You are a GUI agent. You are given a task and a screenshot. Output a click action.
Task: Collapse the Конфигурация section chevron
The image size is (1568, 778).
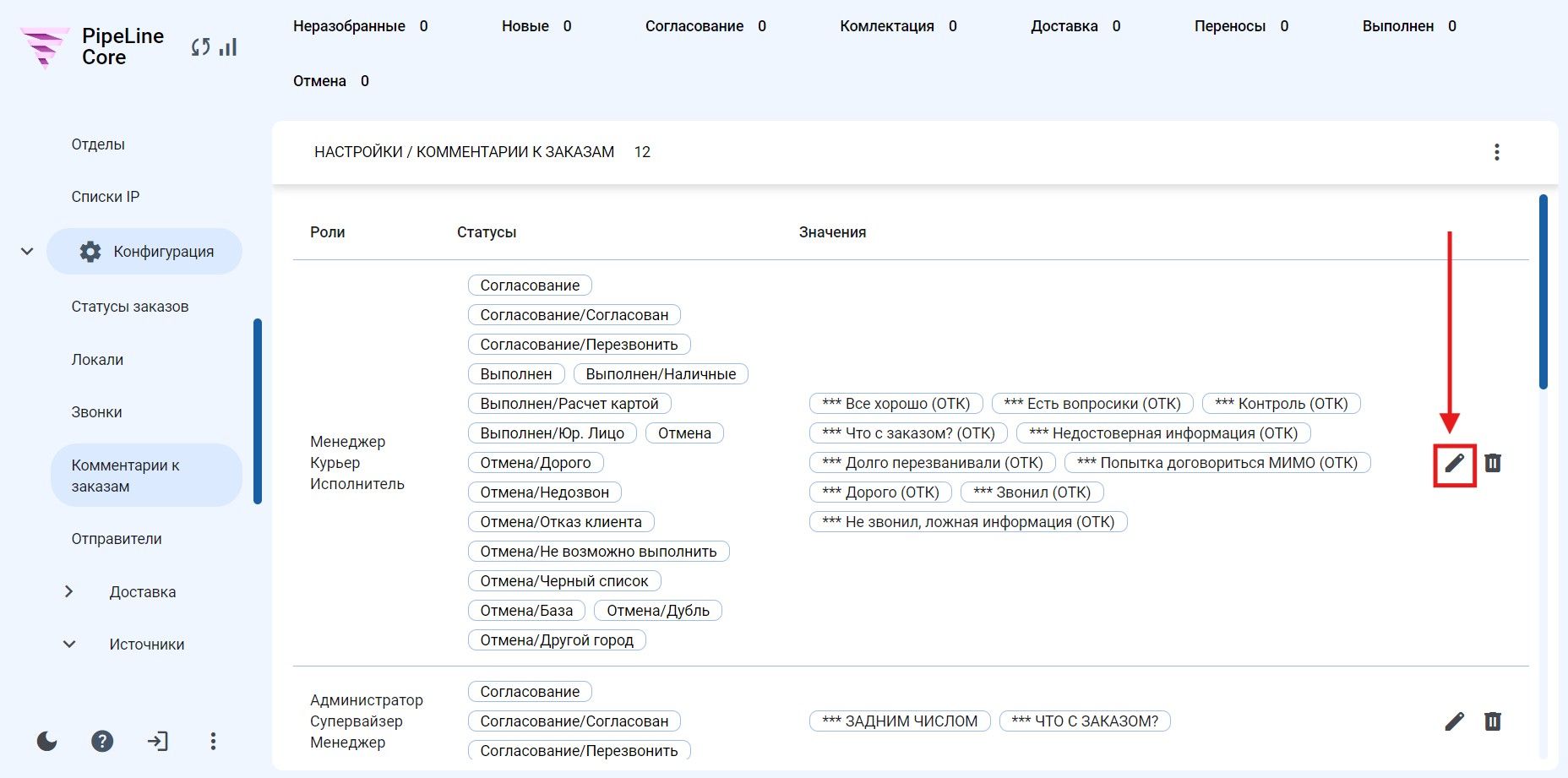(x=27, y=251)
